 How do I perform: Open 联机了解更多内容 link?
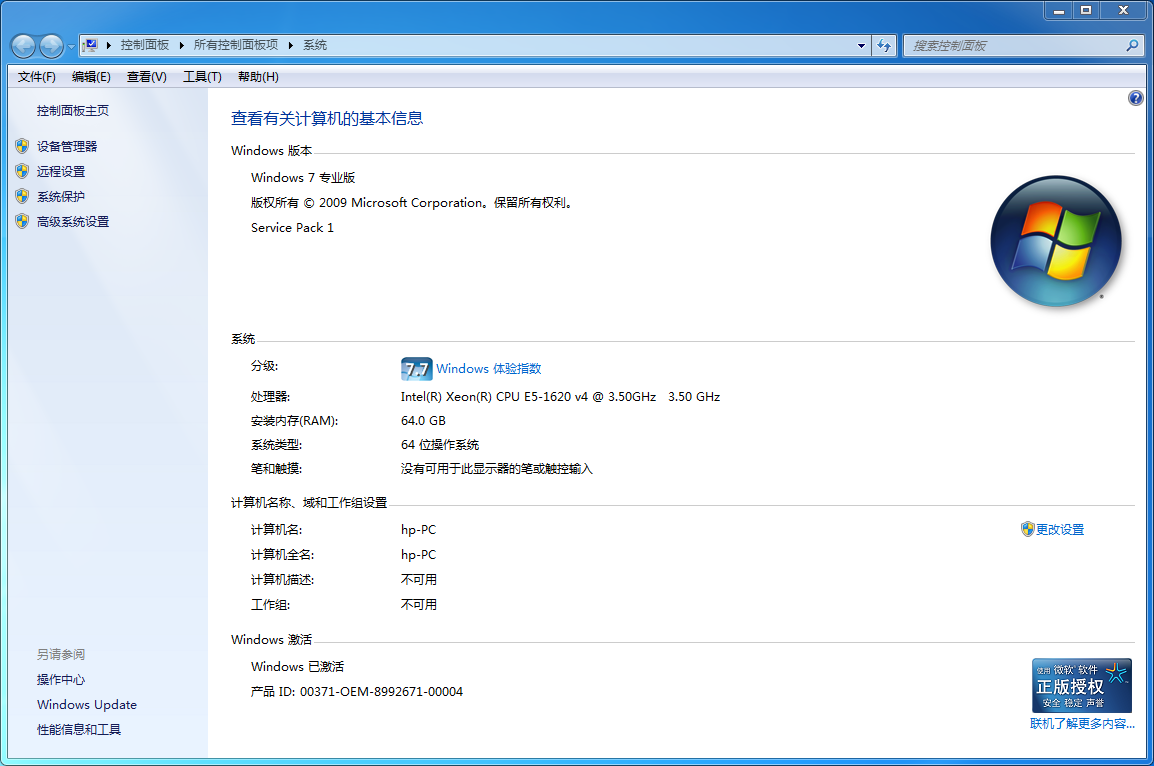tap(1082, 724)
